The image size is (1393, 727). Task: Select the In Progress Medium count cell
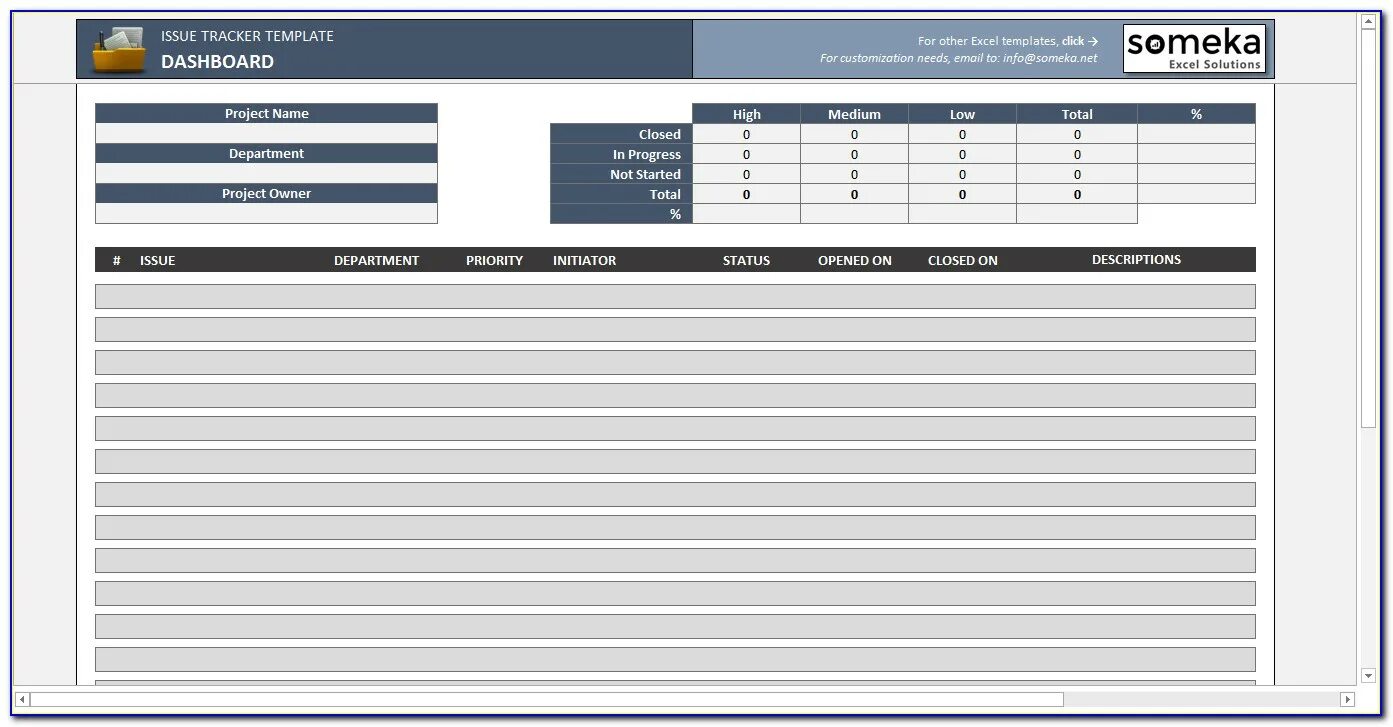854,154
